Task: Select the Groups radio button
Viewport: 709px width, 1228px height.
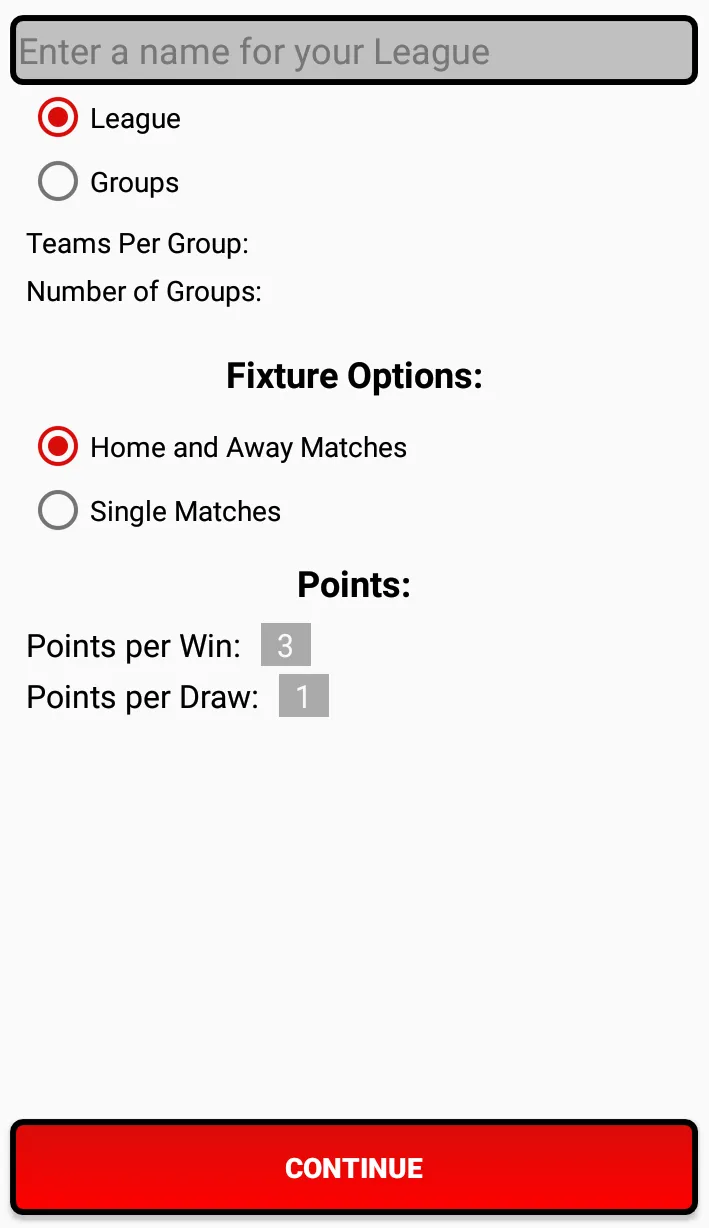Action: click(x=57, y=181)
